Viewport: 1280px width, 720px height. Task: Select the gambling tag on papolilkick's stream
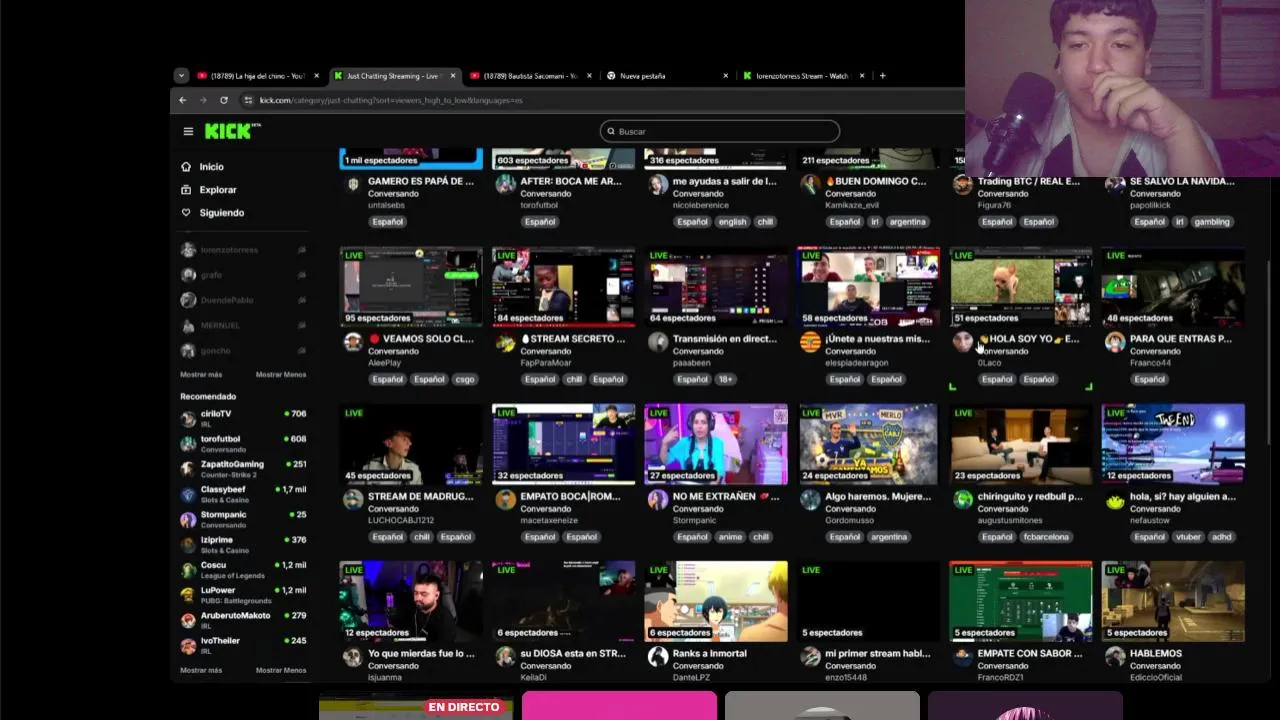tap(1212, 222)
